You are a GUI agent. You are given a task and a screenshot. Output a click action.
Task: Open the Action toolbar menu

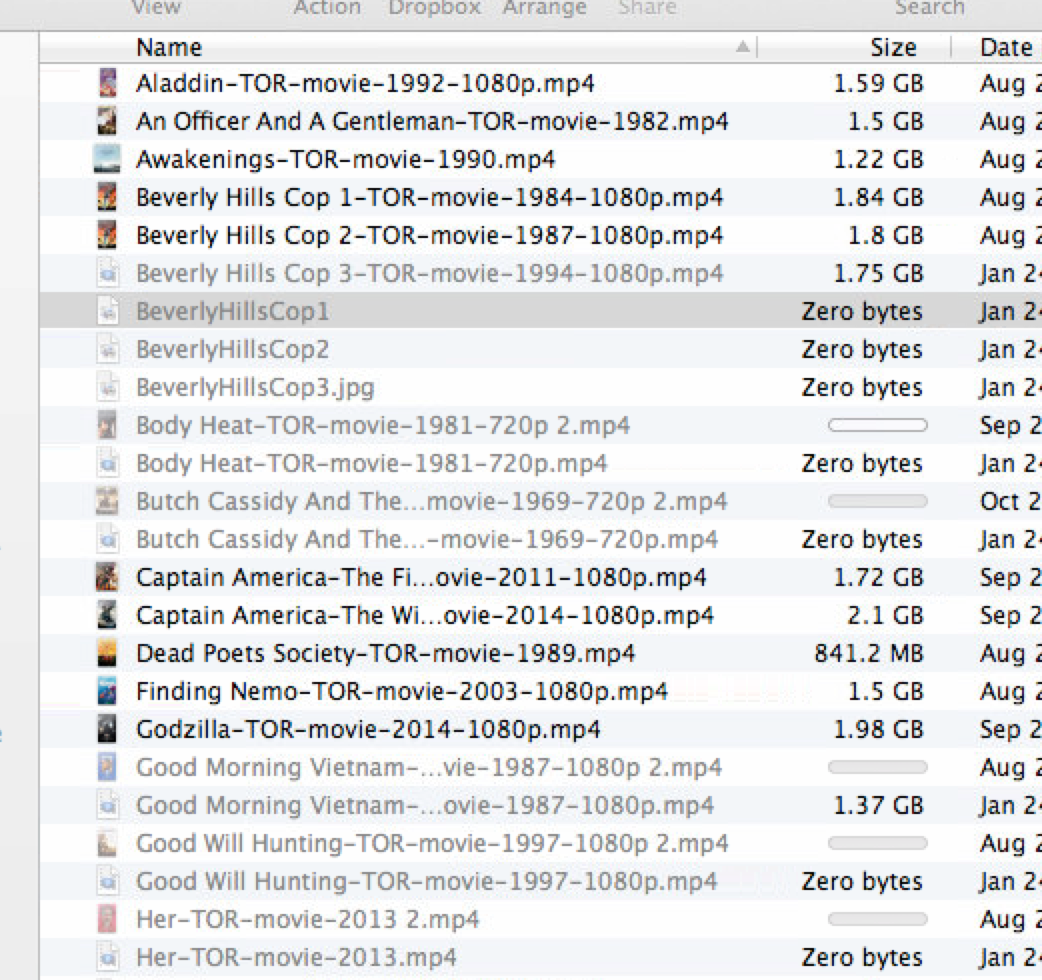coord(327,7)
